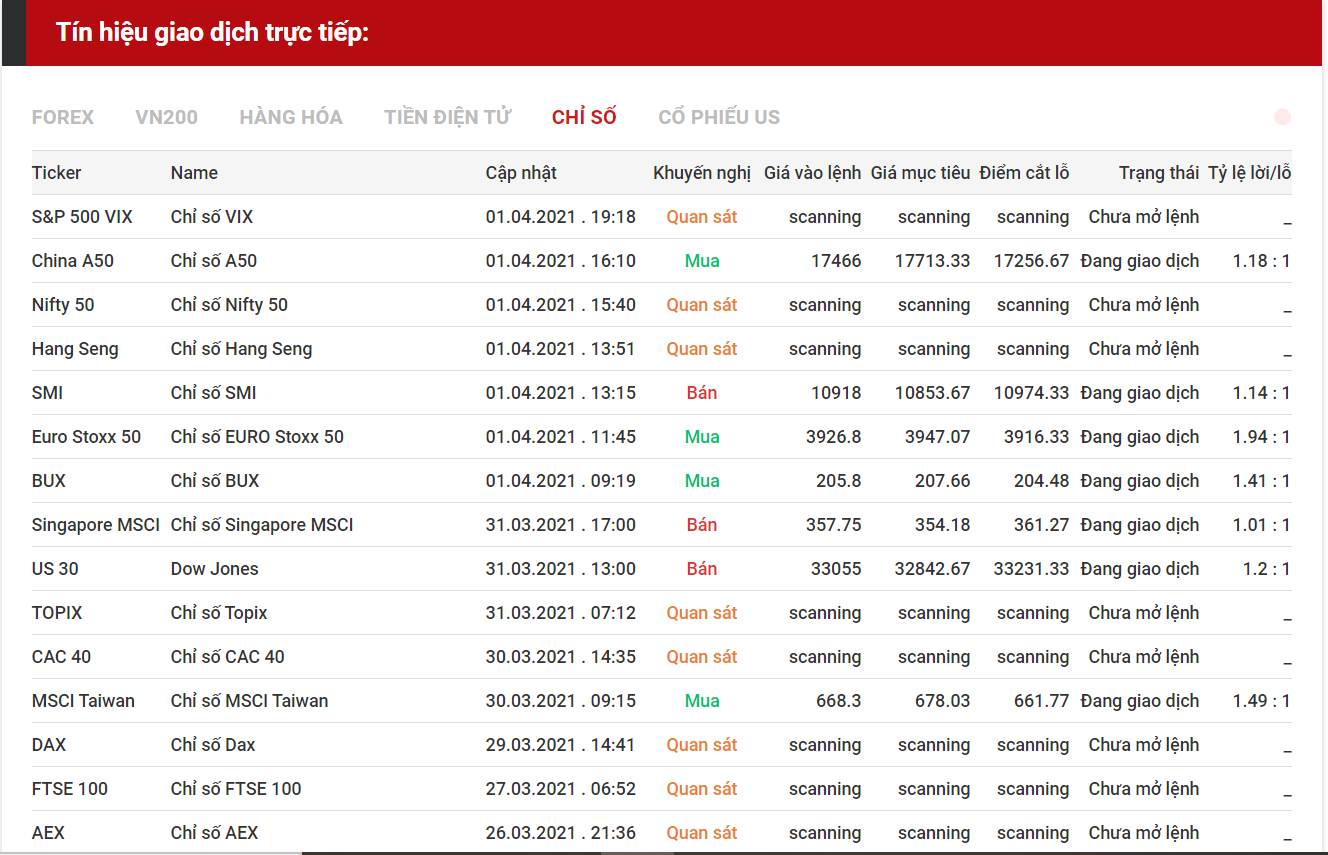Click the target price 207.66
The width and height of the screenshot is (1328, 855).
coord(942,481)
